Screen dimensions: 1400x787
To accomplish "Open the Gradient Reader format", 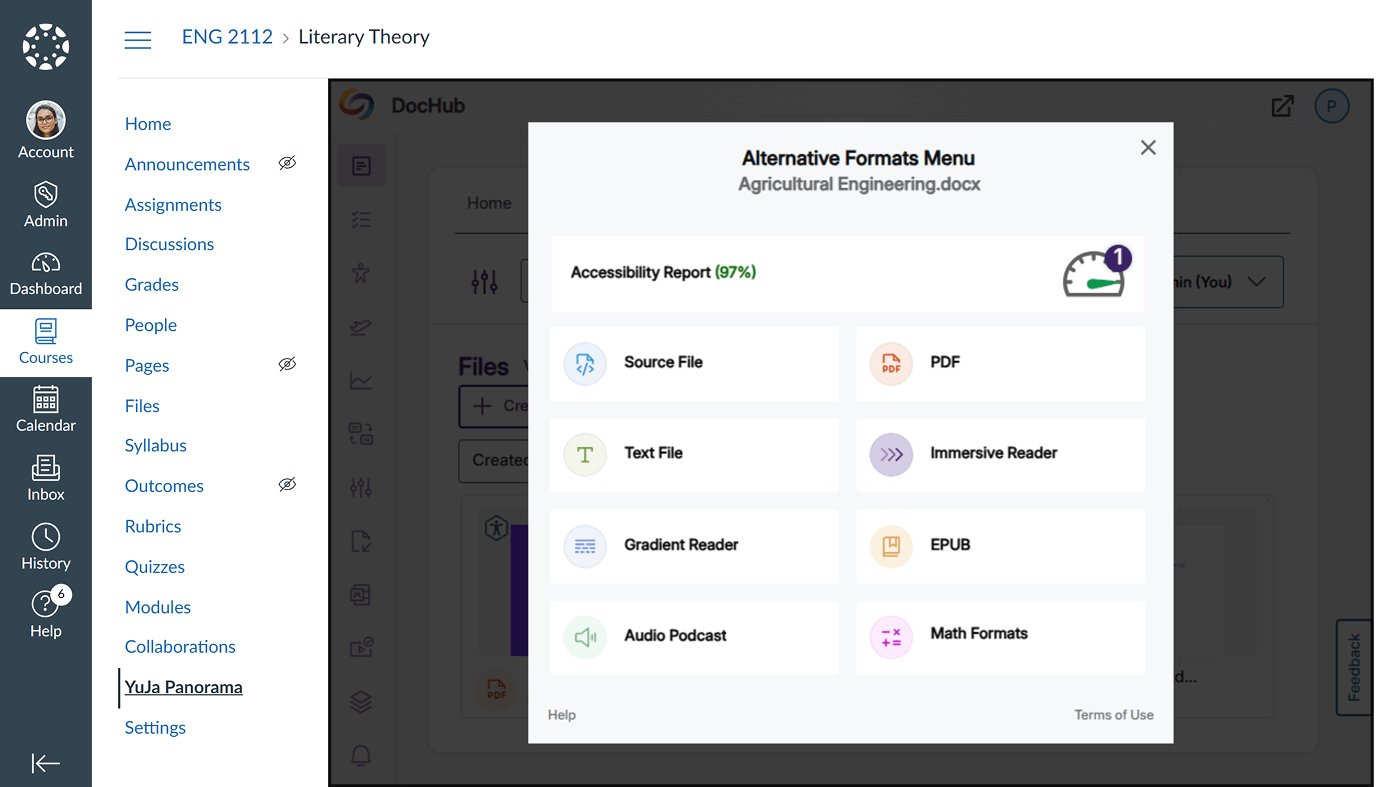I will tap(694, 546).
